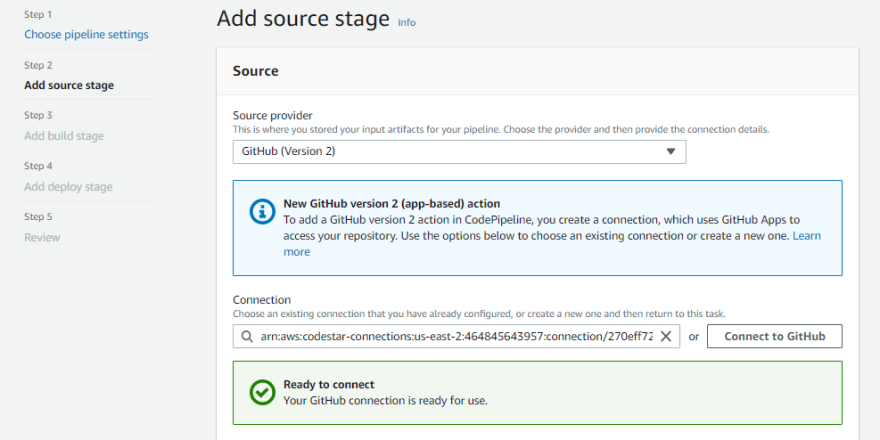The width and height of the screenshot is (880, 440).
Task: Click the blue info circle icon
Action: [x=262, y=212]
